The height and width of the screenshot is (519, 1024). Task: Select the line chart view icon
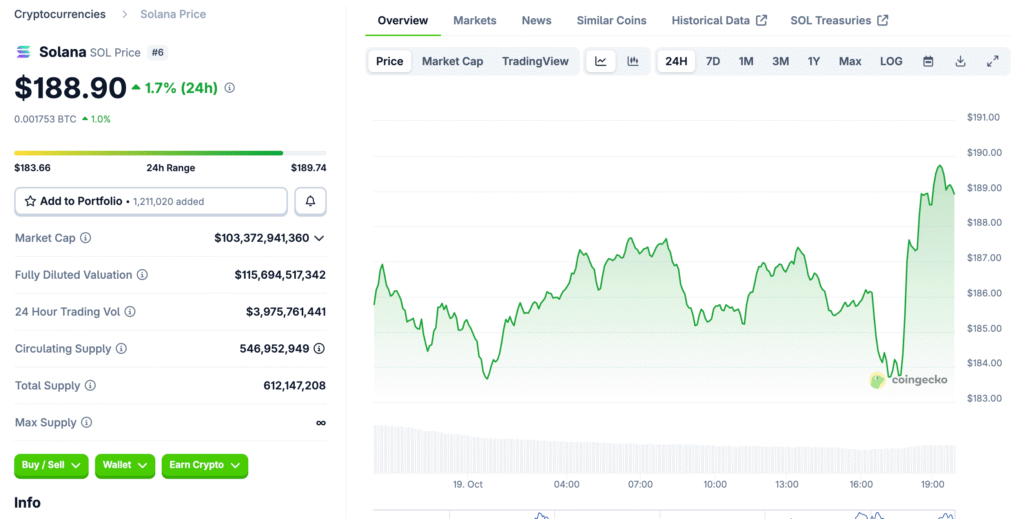tap(600, 61)
